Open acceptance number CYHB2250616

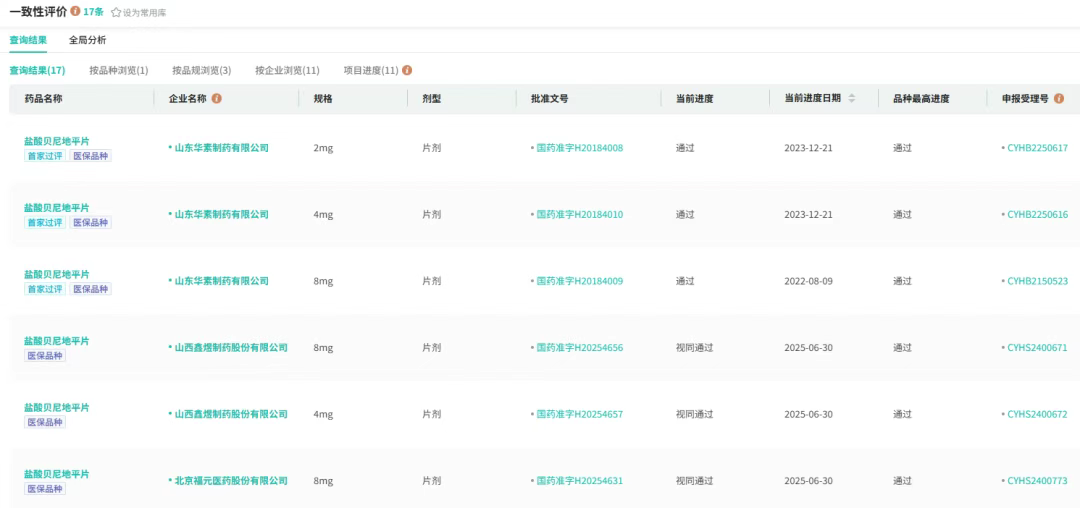pyautogui.click(x=1037, y=215)
